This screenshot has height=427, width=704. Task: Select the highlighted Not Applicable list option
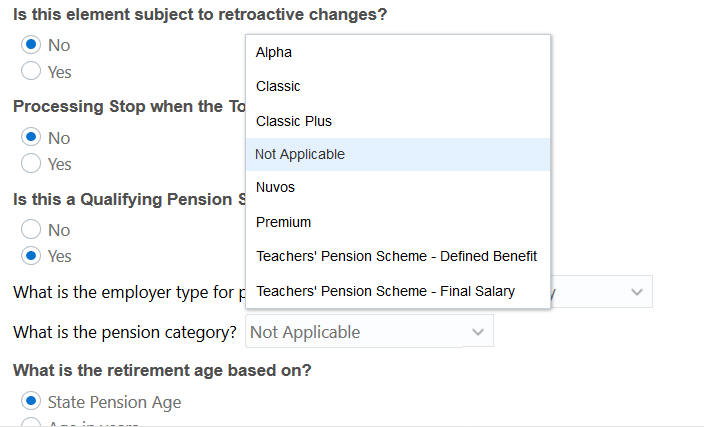[x=300, y=154]
